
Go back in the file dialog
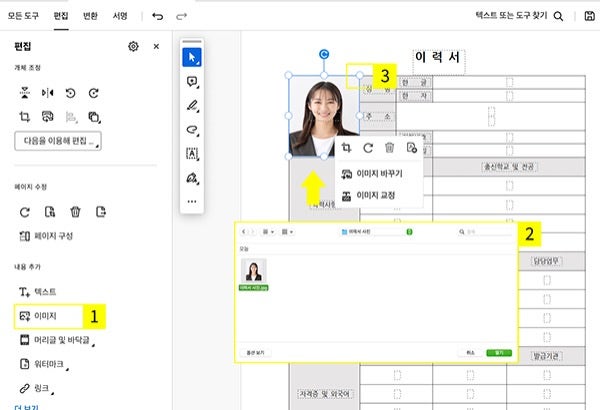pos(244,232)
